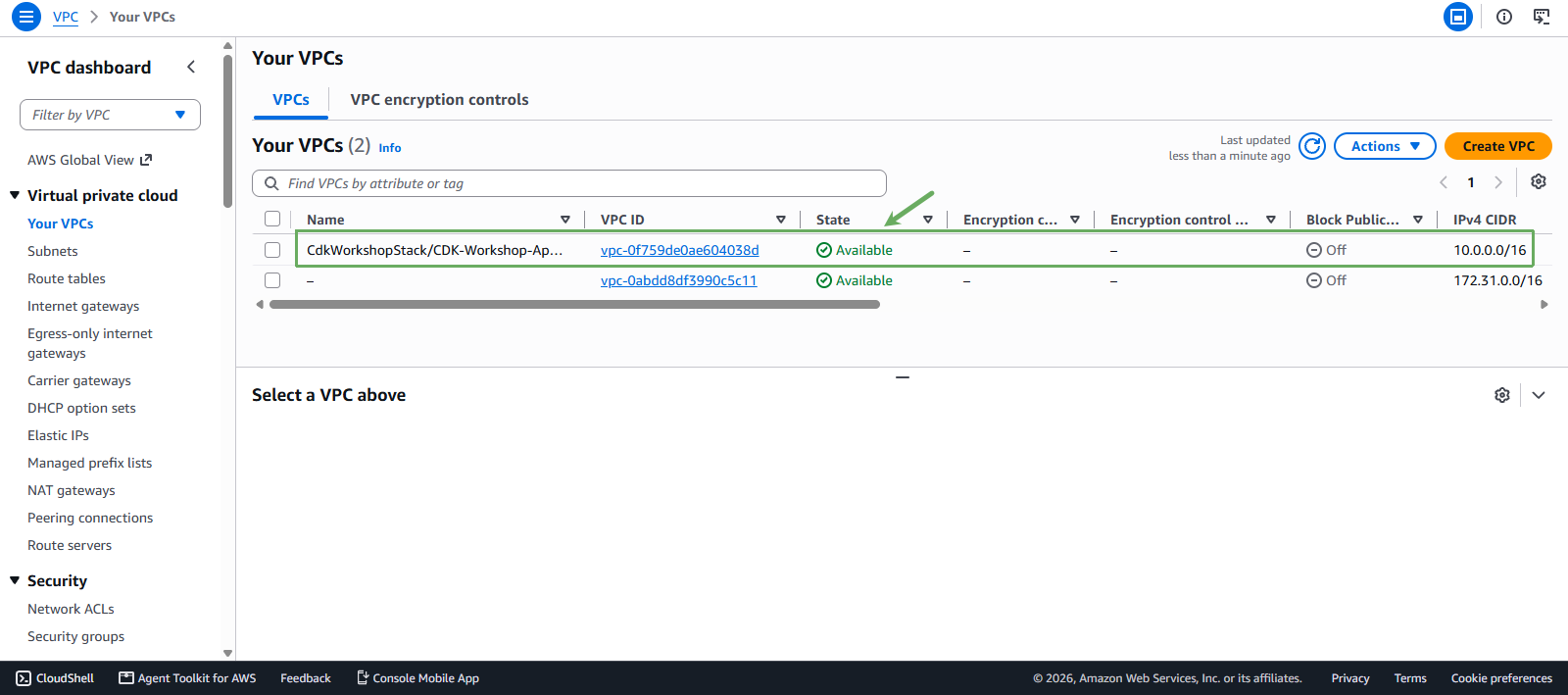
Task: Open the Info link beside Your VPCs
Action: (x=390, y=148)
